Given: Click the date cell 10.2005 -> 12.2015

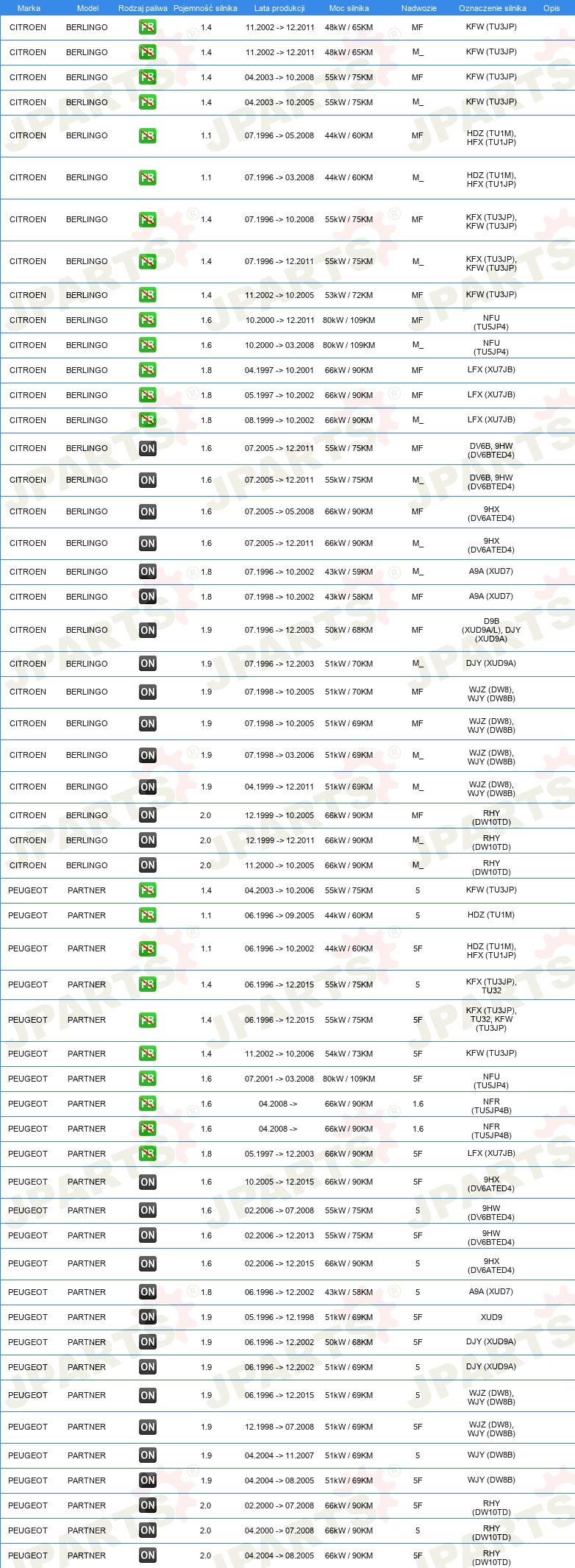Looking at the screenshot, I should (x=279, y=1182).
